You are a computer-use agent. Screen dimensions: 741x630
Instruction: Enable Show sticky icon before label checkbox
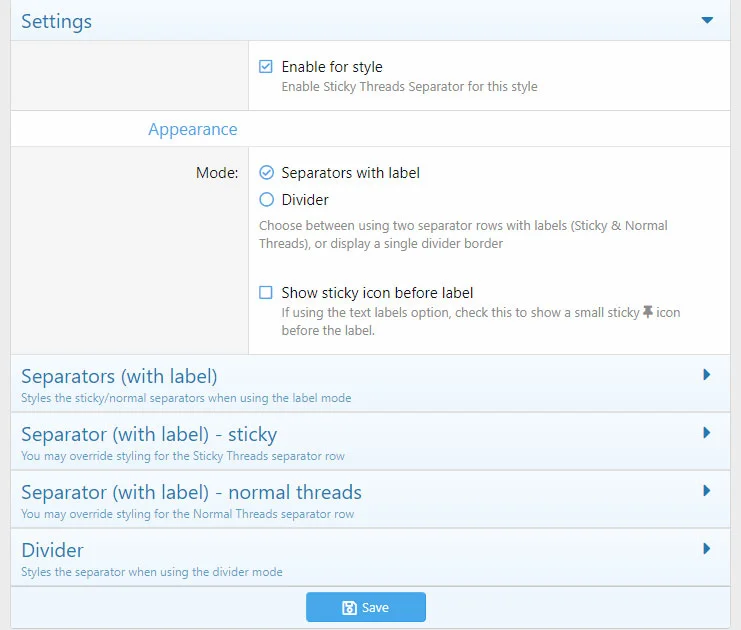266,293
